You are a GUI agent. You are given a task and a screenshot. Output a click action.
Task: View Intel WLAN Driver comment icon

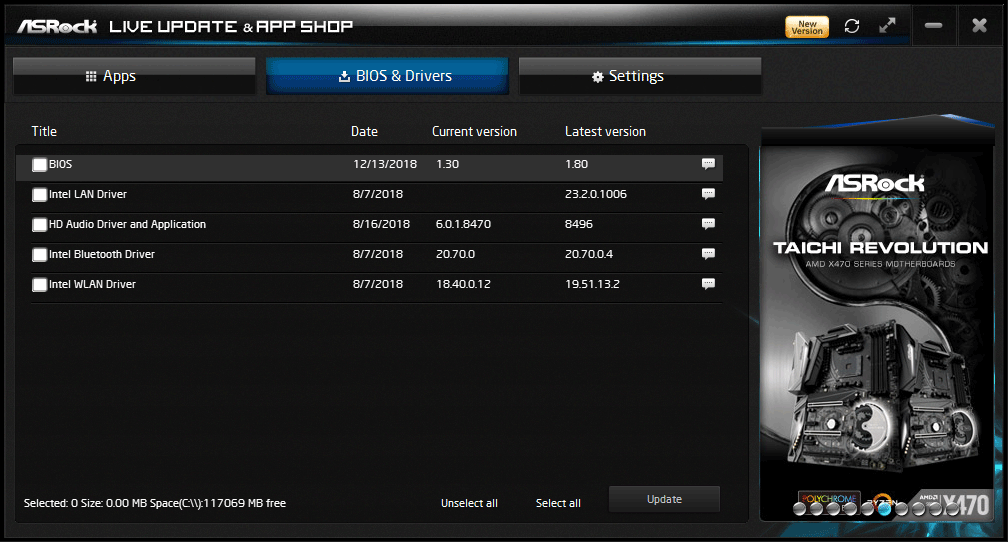coord(708,284)
